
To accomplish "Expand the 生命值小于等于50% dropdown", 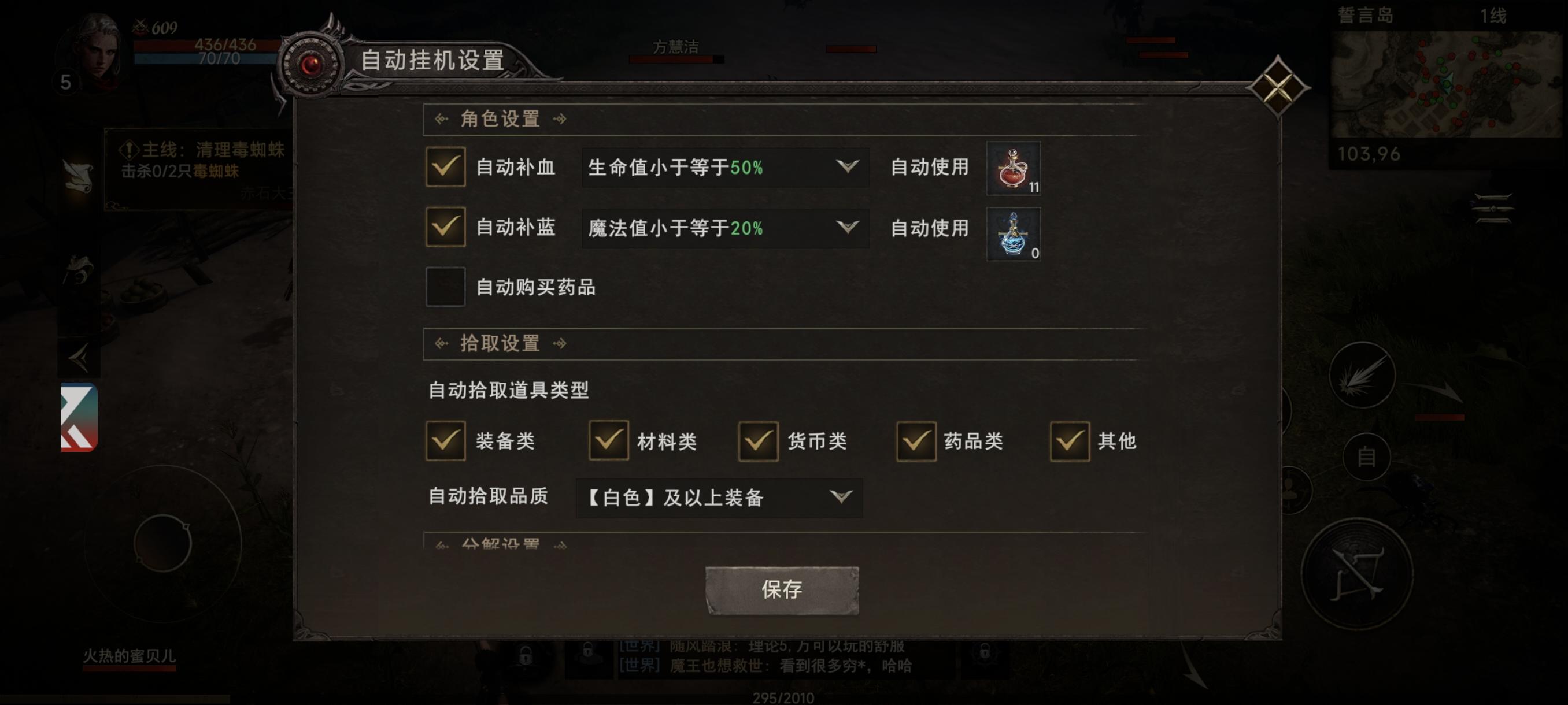I will (725, 167).
